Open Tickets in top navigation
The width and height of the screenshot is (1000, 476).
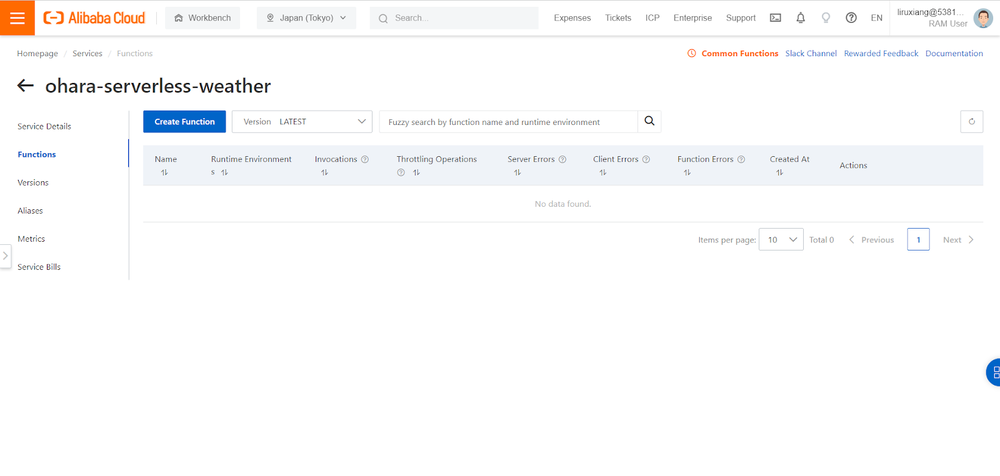click(x=618, y=18)
